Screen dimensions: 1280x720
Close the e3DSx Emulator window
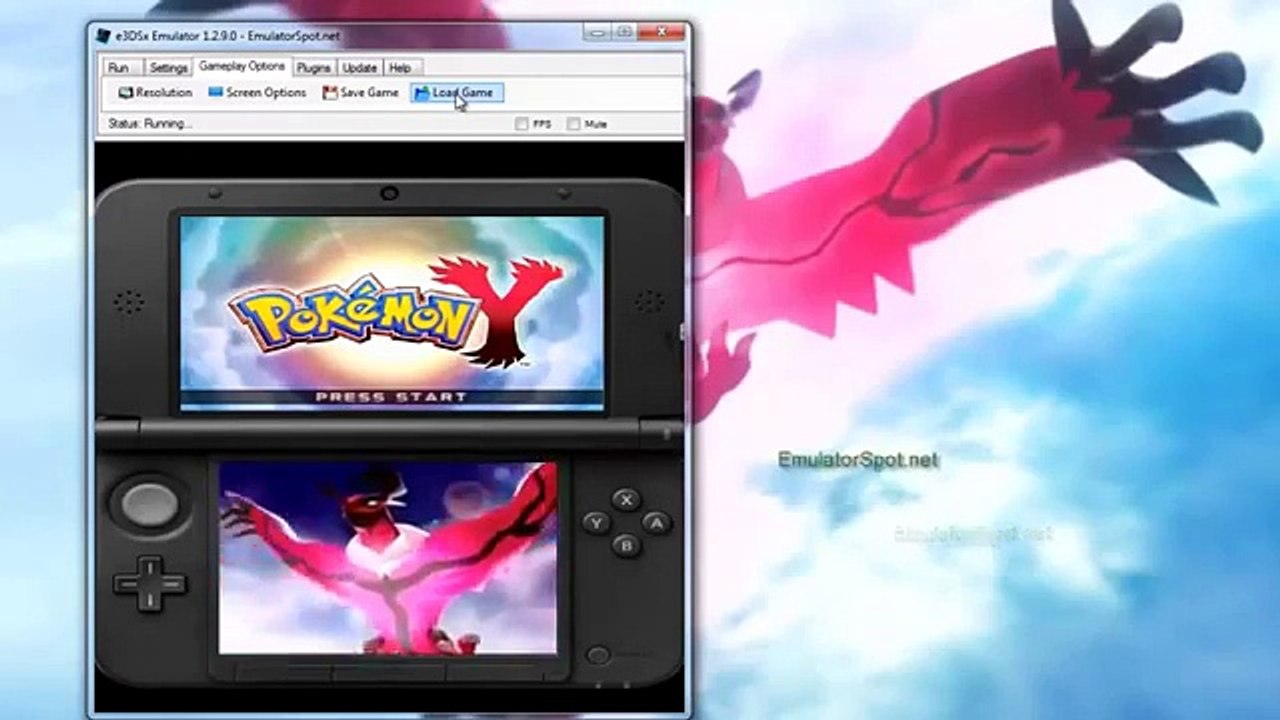click(x=661, y=32)
